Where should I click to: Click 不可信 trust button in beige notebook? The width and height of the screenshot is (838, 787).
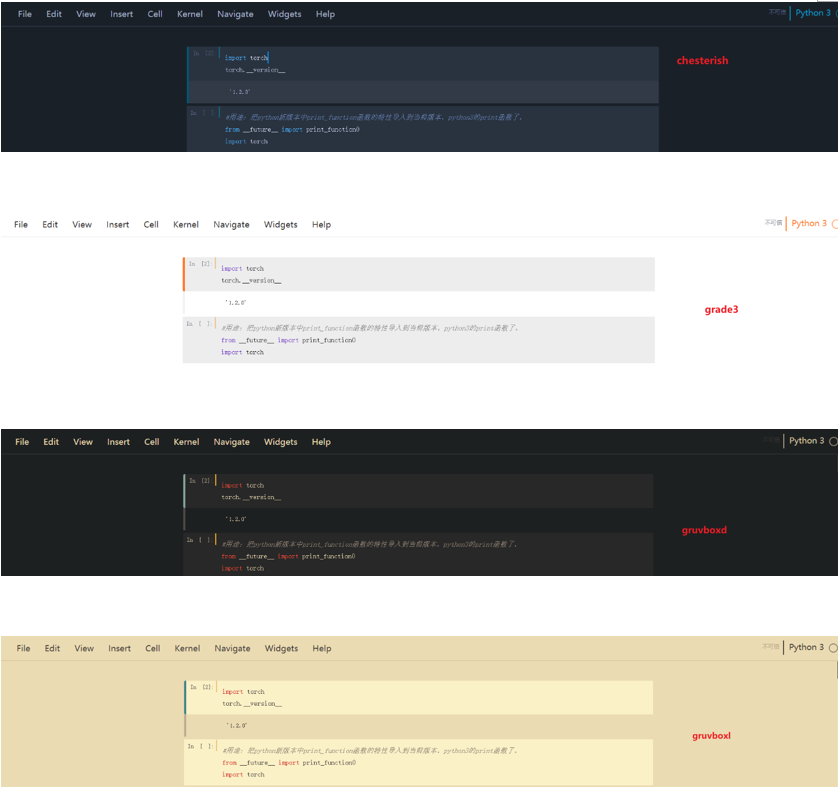771,646
